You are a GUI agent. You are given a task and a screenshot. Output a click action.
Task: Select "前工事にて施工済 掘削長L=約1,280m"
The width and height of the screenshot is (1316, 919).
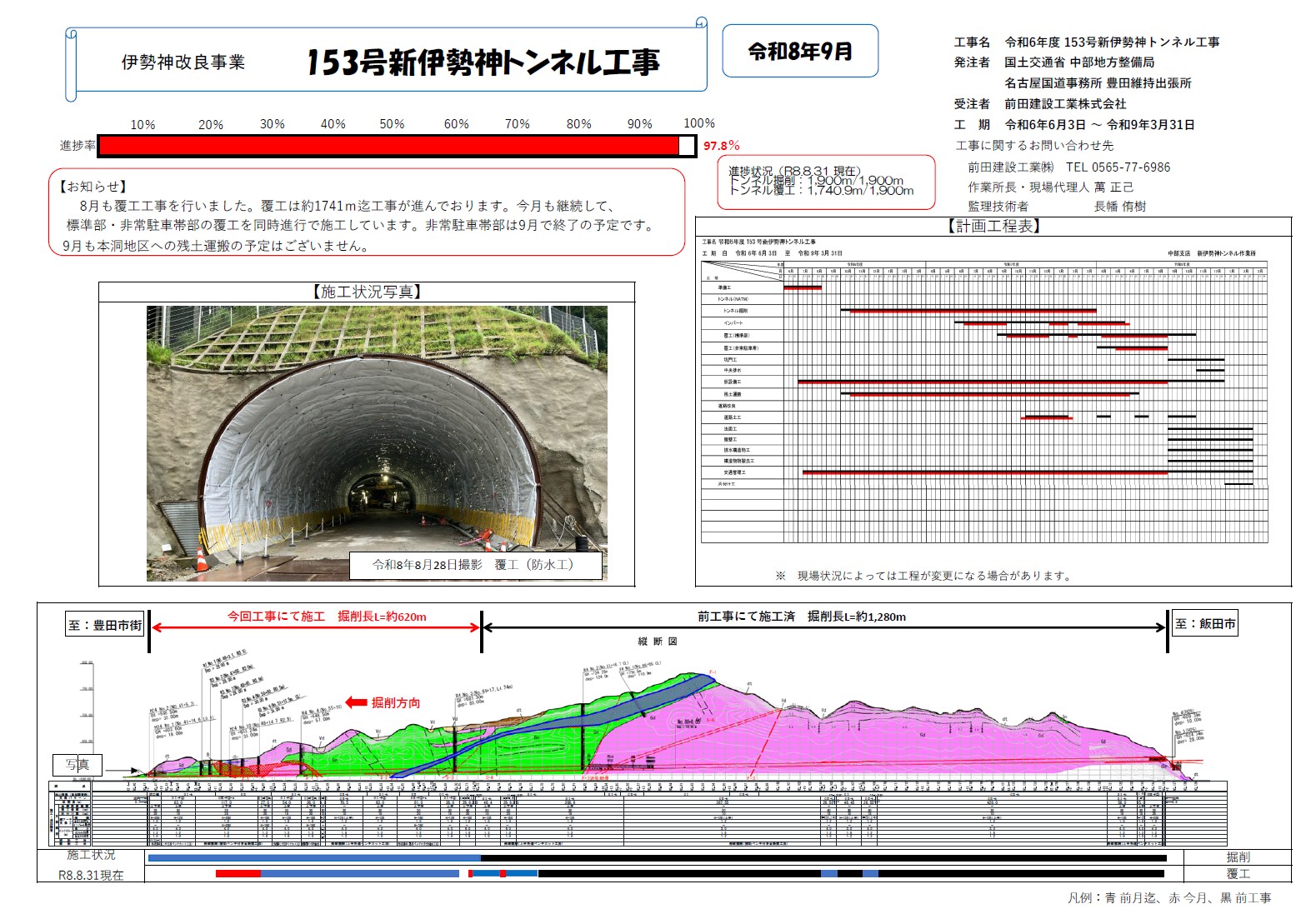coord(802,617)
